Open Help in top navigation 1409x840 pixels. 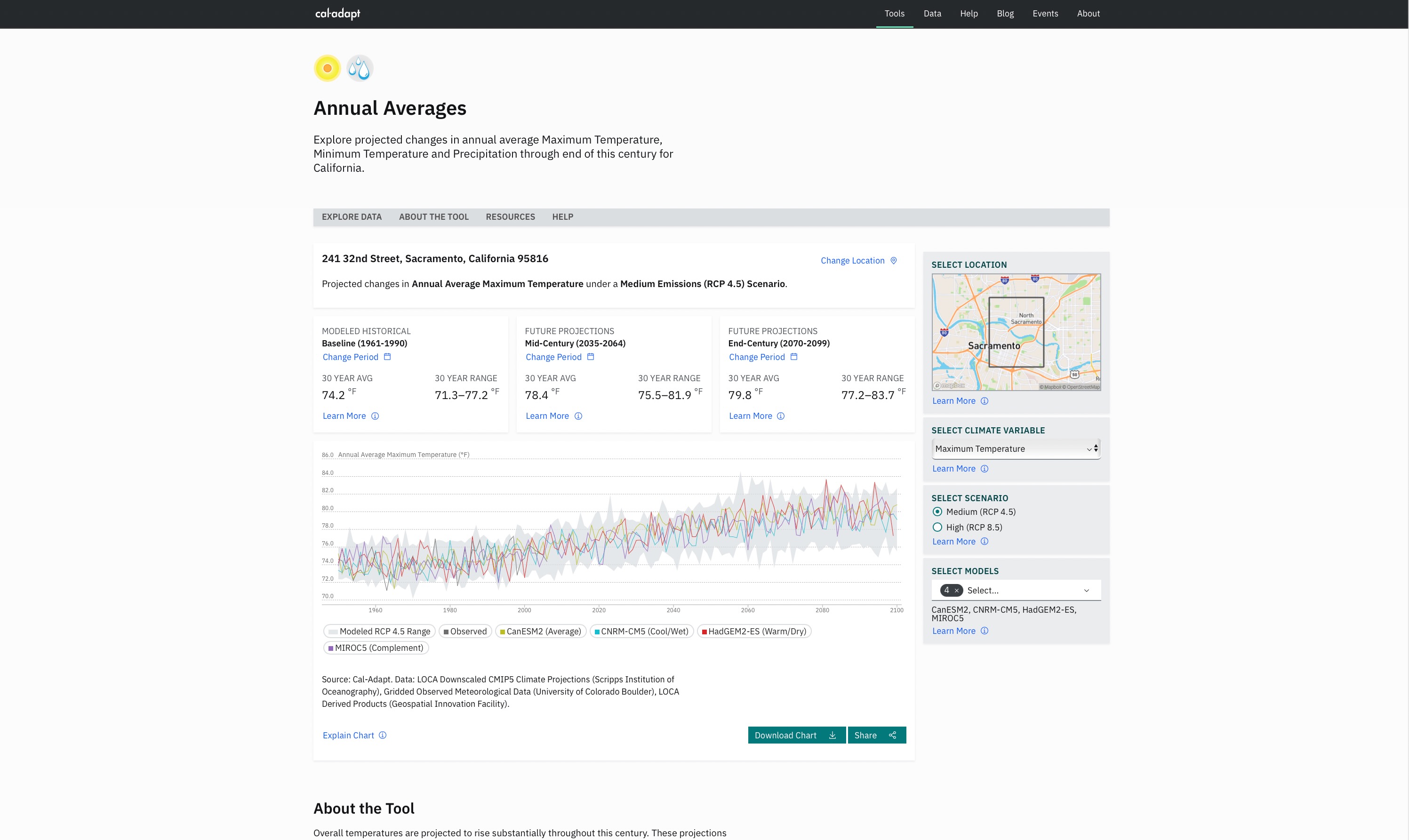tap(969, 14)
